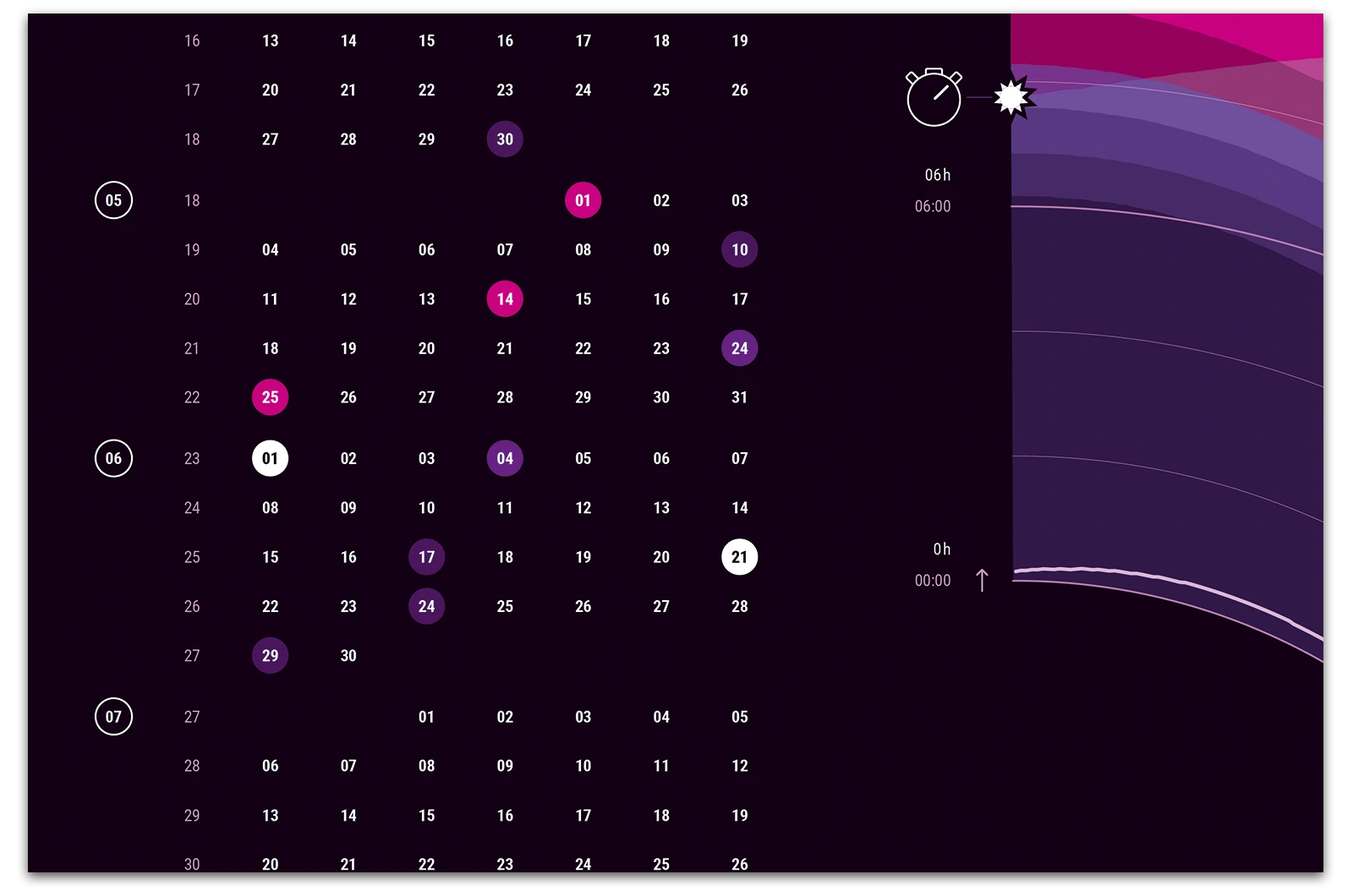1353x896 pixels.
Task: Select pink highlighted May 14
Action: click(x=505, y=299)
